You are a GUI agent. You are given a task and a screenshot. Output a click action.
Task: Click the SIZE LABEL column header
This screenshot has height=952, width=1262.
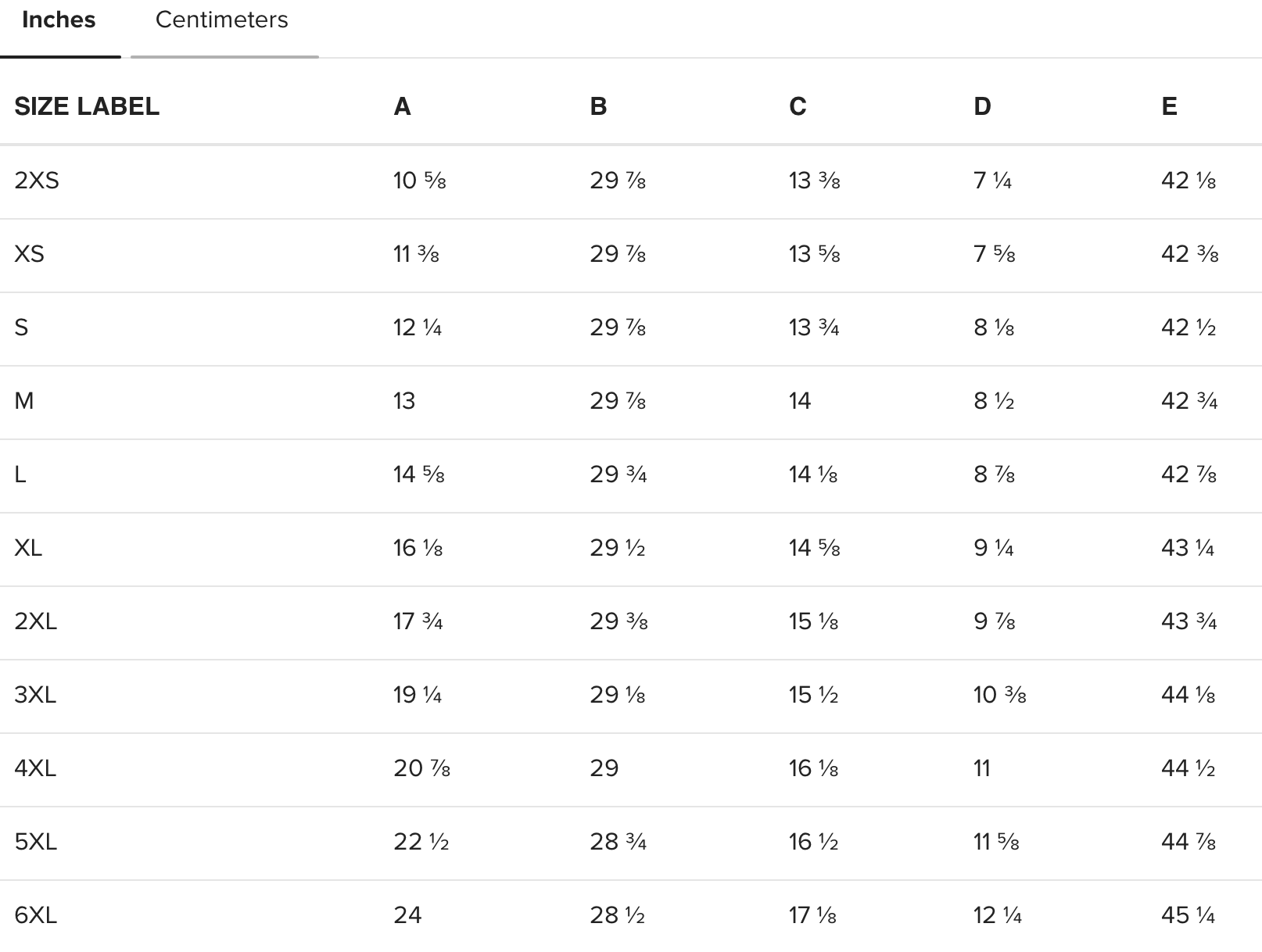(x=87, y=106)
